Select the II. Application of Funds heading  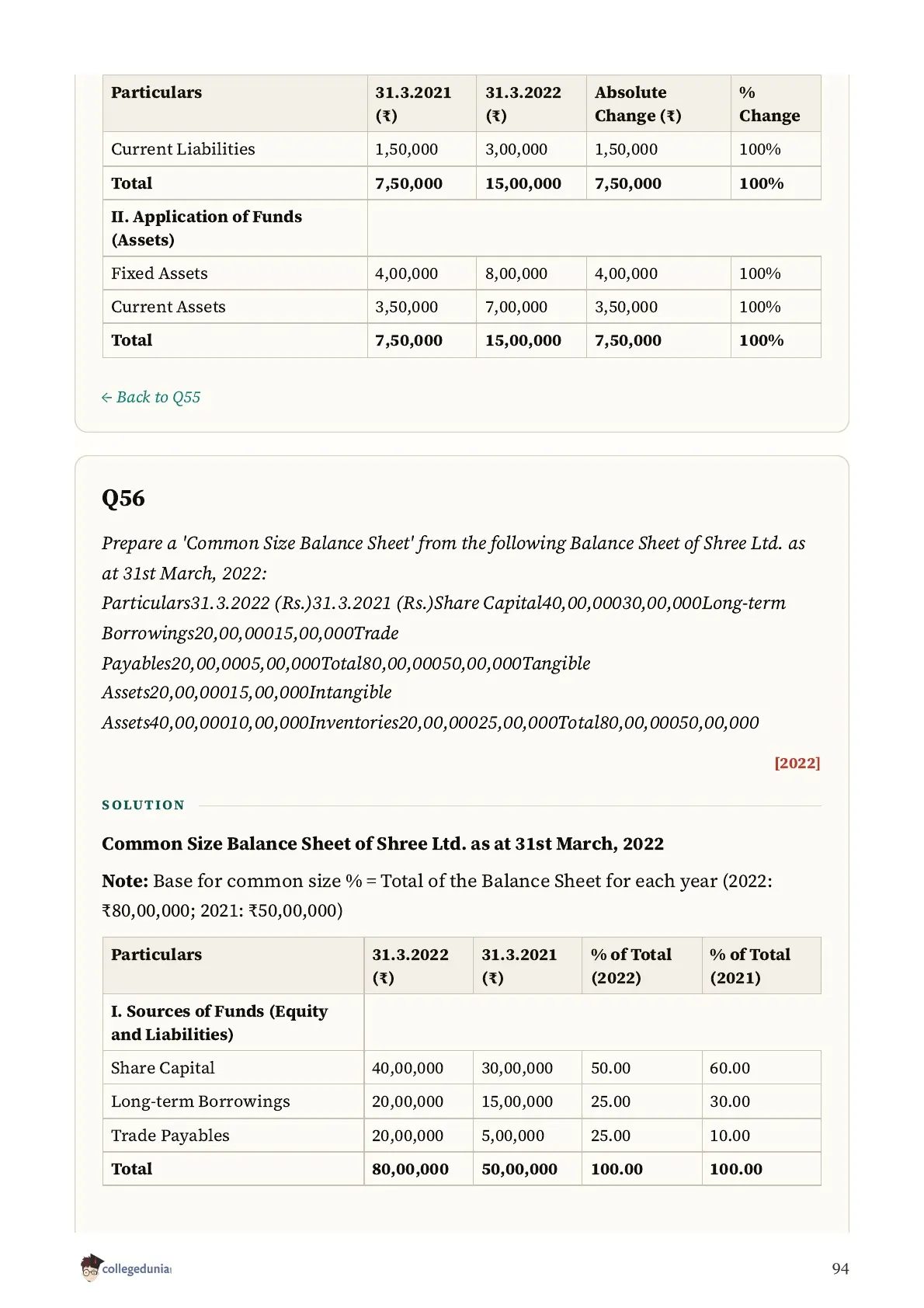point(207,228)
